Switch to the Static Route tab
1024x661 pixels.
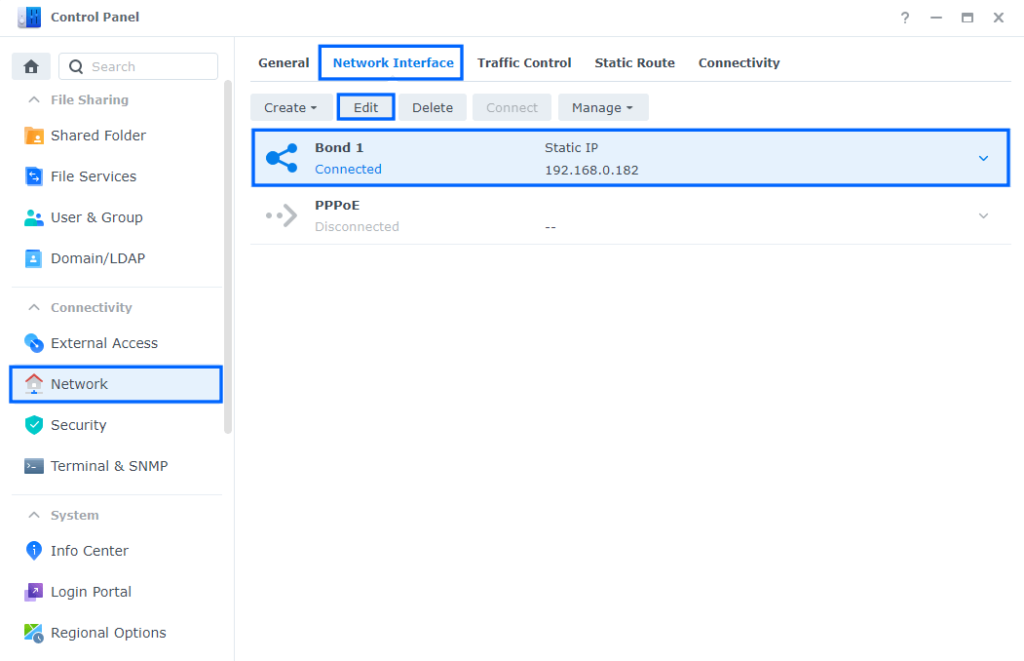(x=634, y=62)
